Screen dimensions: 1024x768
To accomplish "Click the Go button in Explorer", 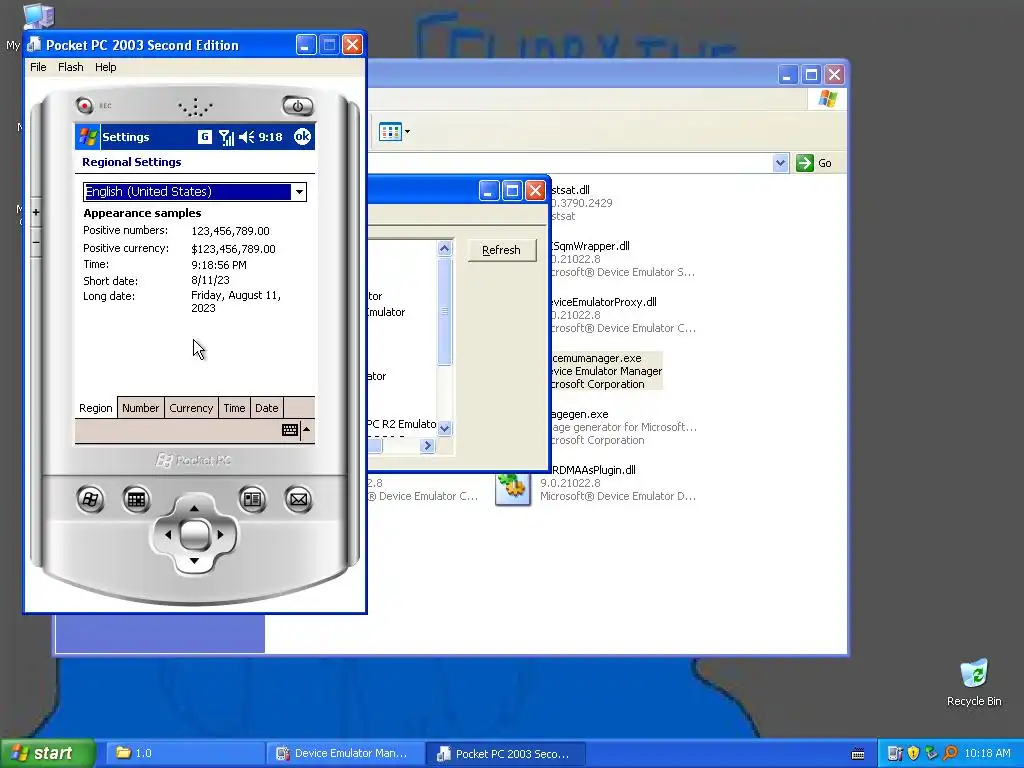I will pos(814,163).
